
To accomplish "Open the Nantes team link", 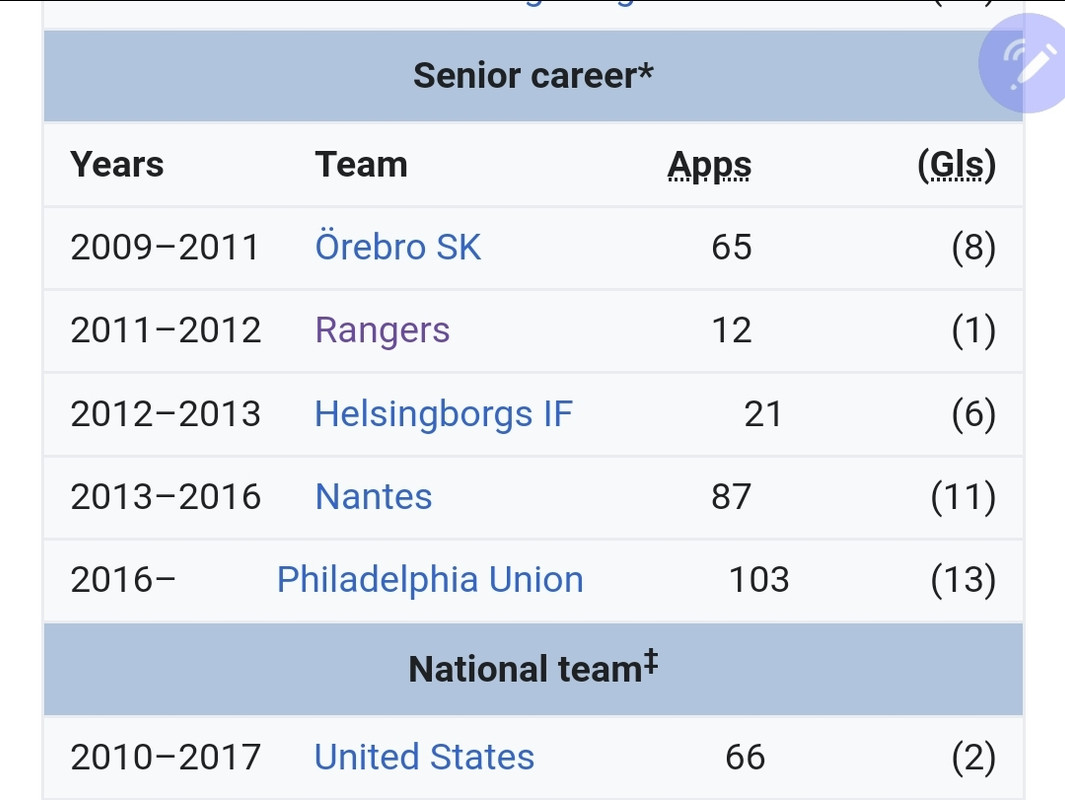I will [x=374, y=496].
